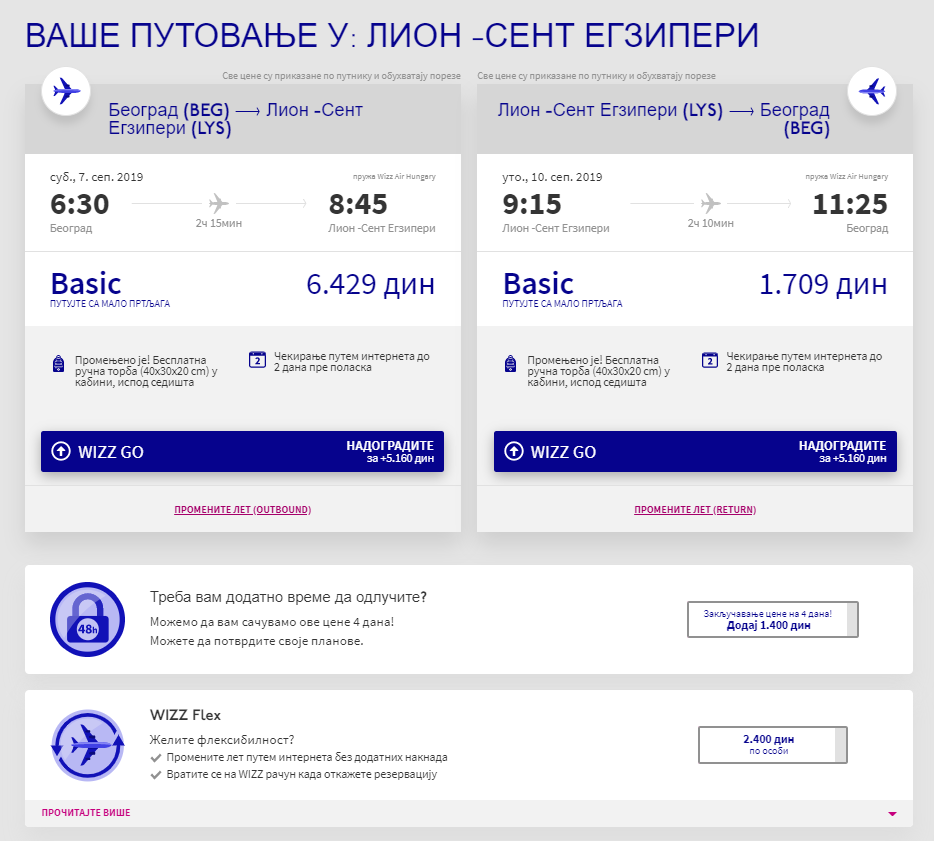
Task: Click the Basic fare label in outbound card
Action: coord(86,284)
